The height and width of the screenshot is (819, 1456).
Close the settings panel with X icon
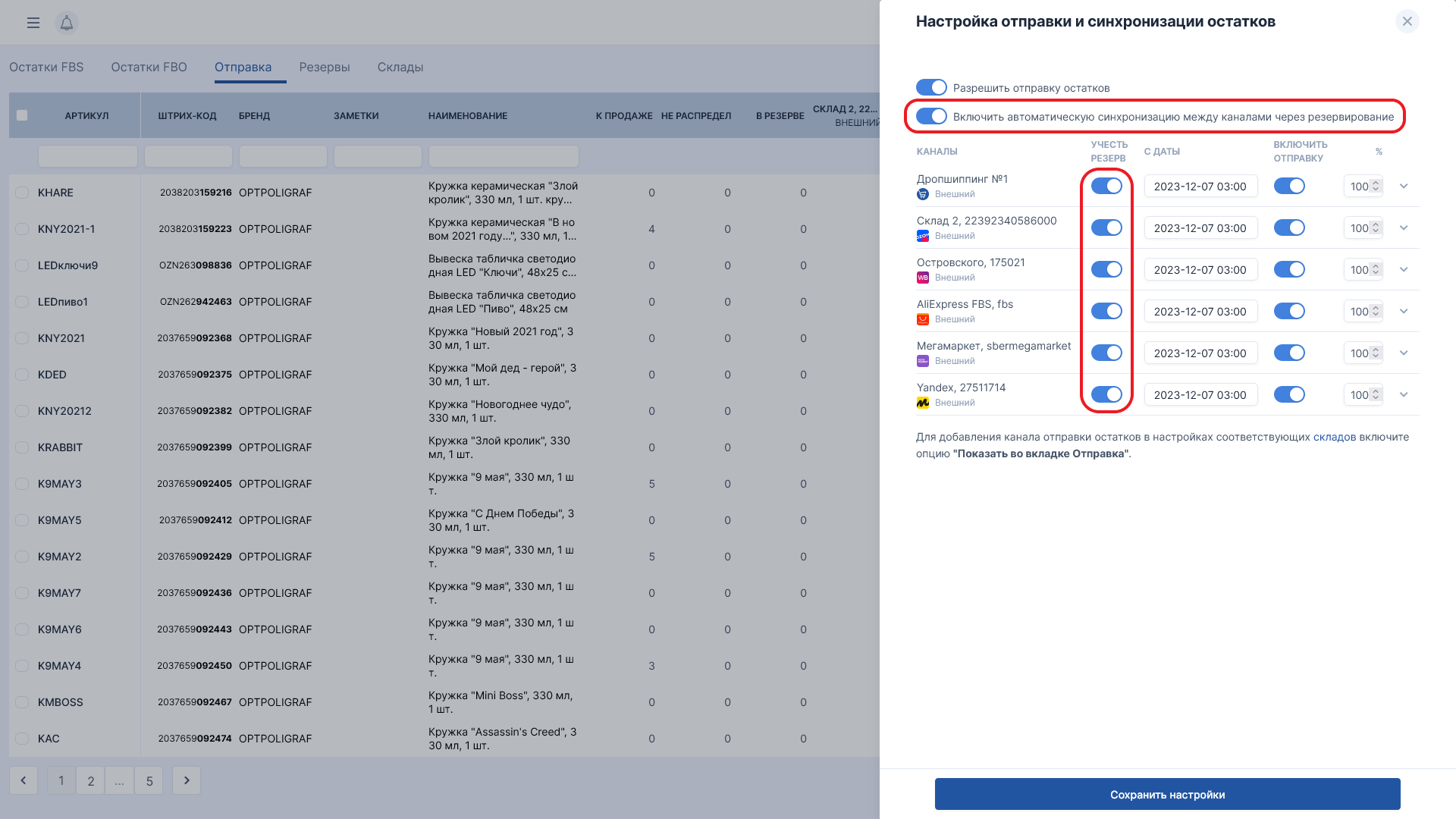pos(1407,21)
